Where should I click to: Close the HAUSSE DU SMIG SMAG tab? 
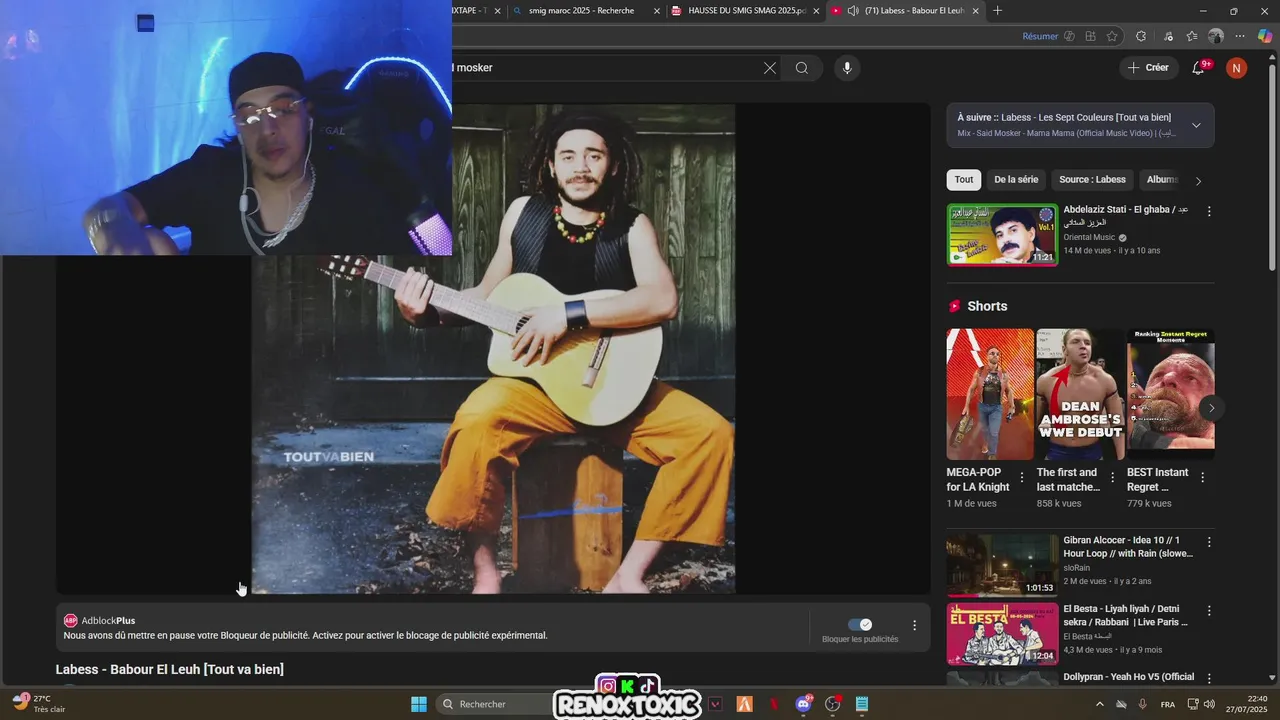coord(816,11)
